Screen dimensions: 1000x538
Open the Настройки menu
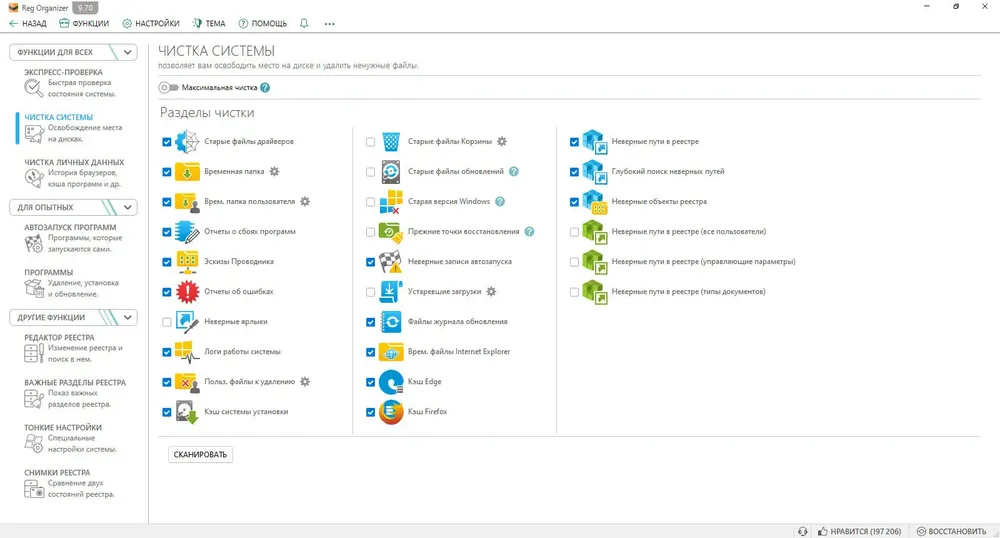tap(151, 23)
